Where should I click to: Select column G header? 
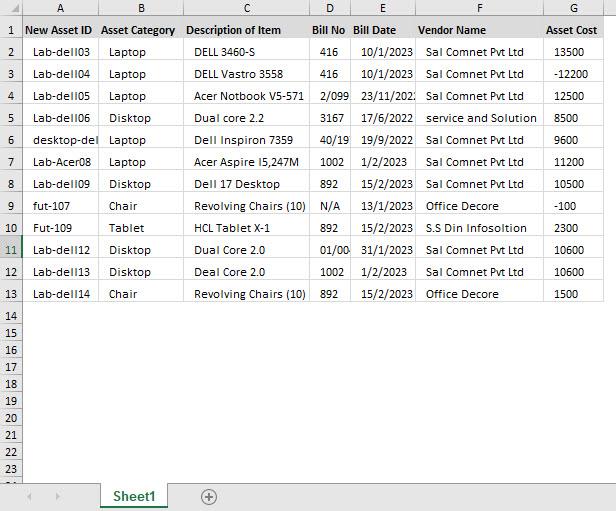click(574, 8)
